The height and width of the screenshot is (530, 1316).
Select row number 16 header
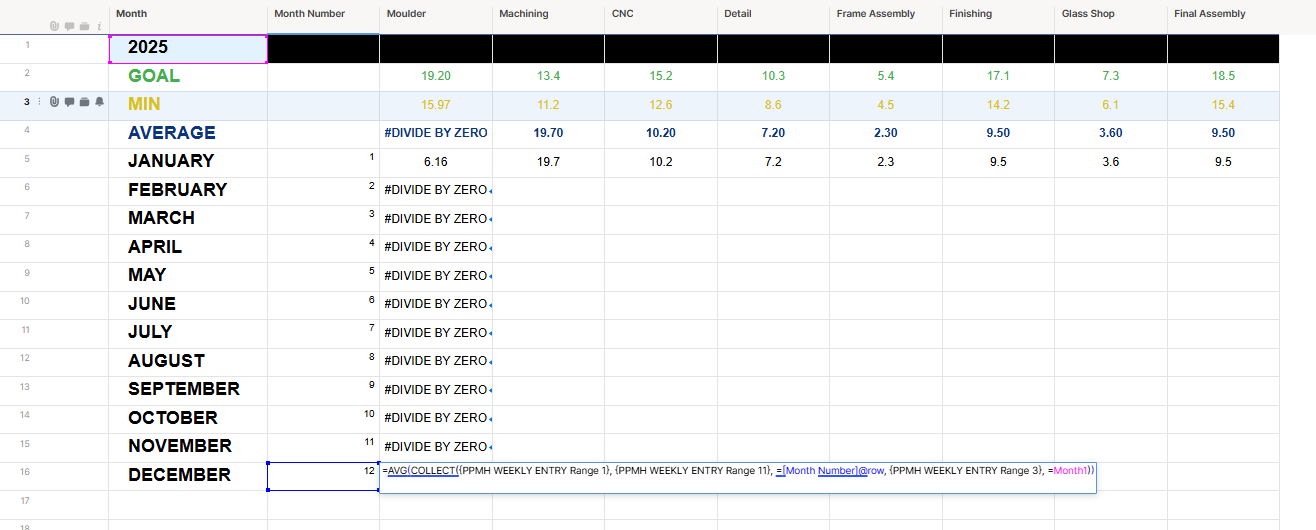pos(27,472)
